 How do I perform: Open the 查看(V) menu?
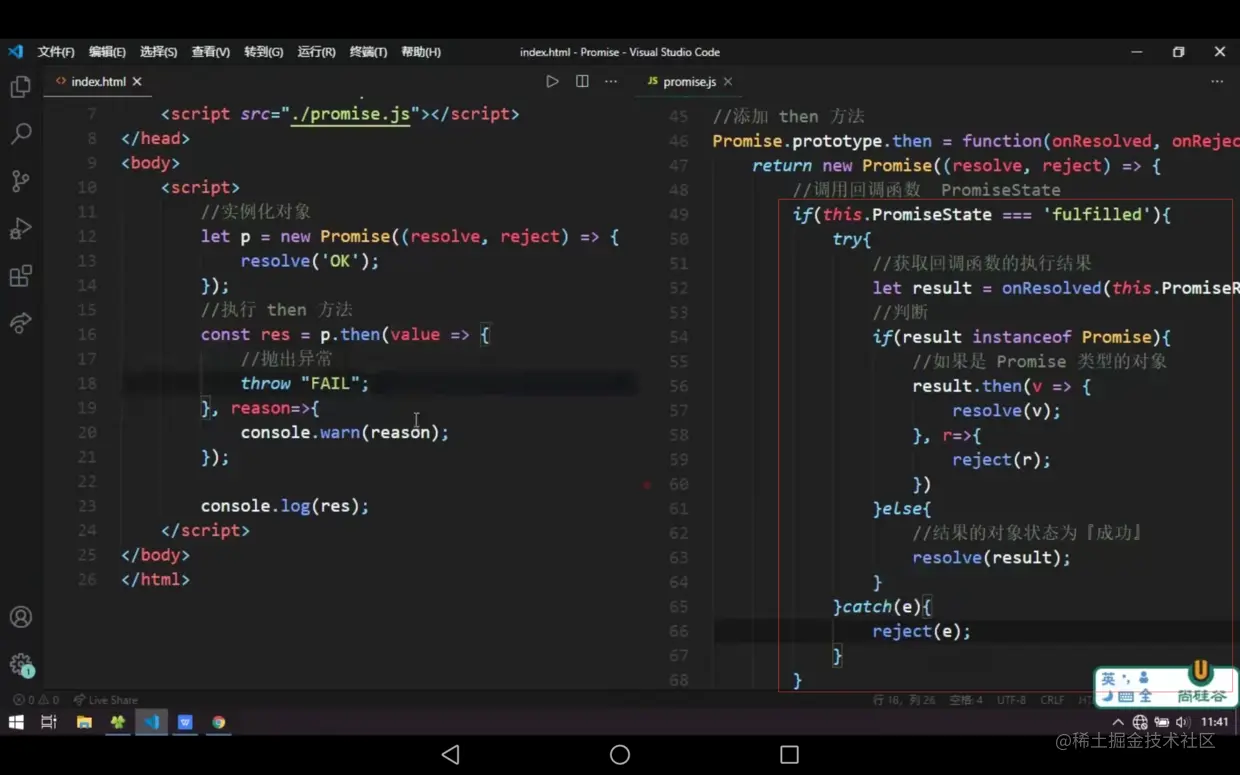point(210,52)
